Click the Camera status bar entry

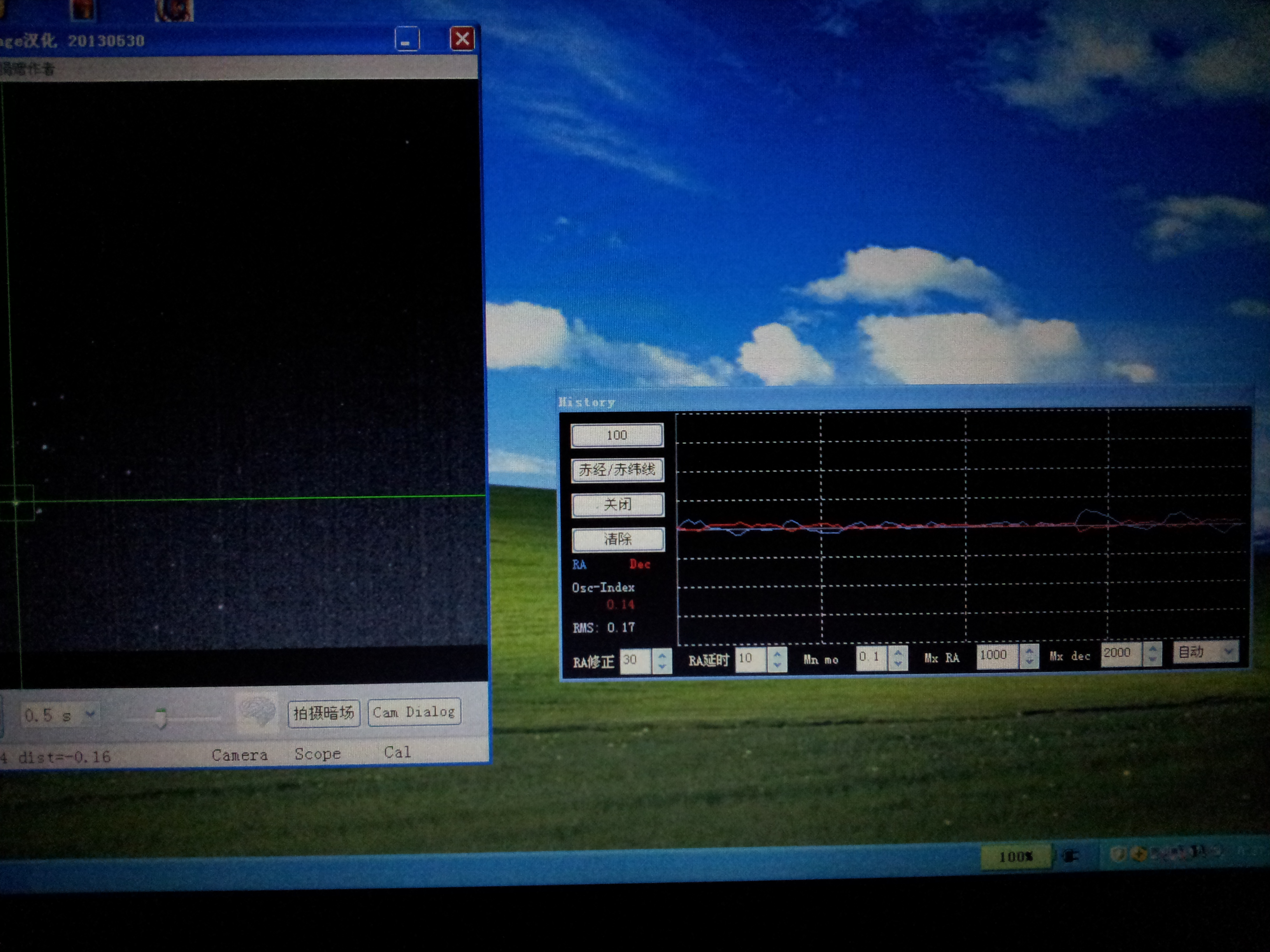pyautogui.click(x=239, y=755)
